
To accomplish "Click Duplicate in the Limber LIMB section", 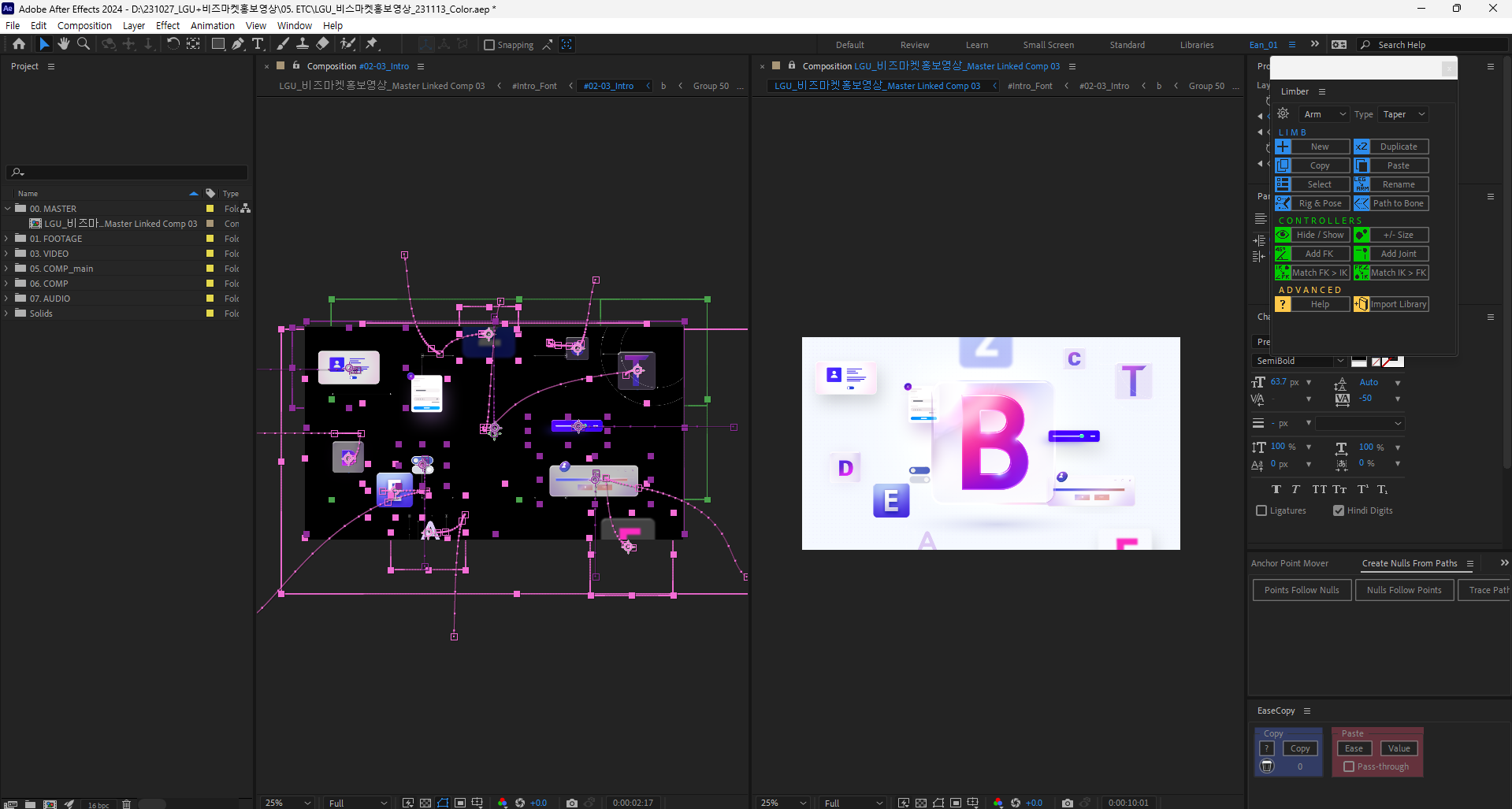I will click(x=1399, y=146).
